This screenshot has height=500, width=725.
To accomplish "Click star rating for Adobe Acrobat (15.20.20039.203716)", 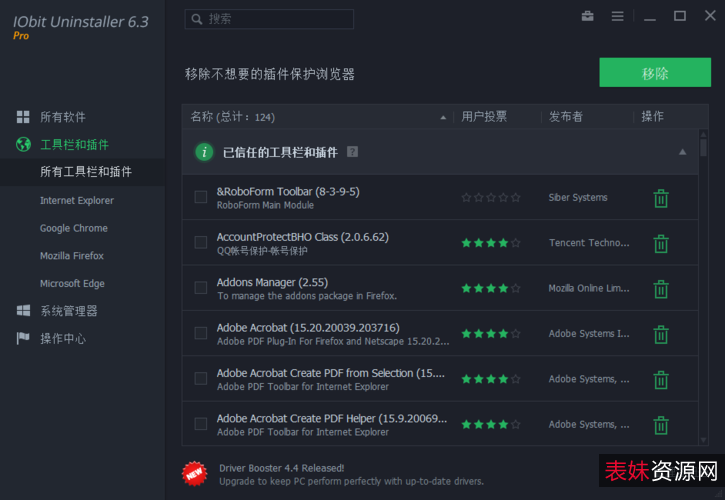I will 491,333.
